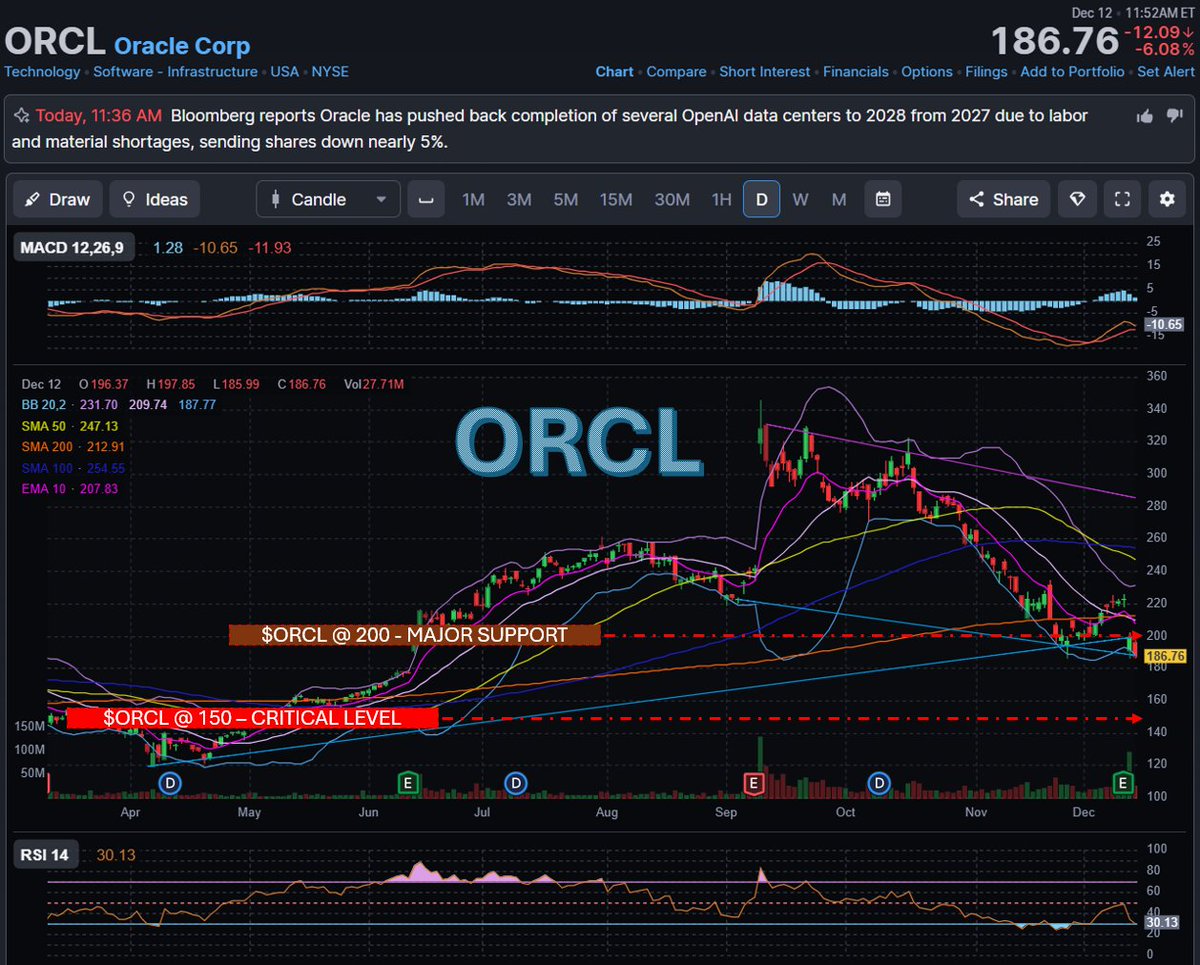Image resolution: width=1200 pixels, height=965 pixels.
Task: Open the Ideas panel
Action: 155,199
